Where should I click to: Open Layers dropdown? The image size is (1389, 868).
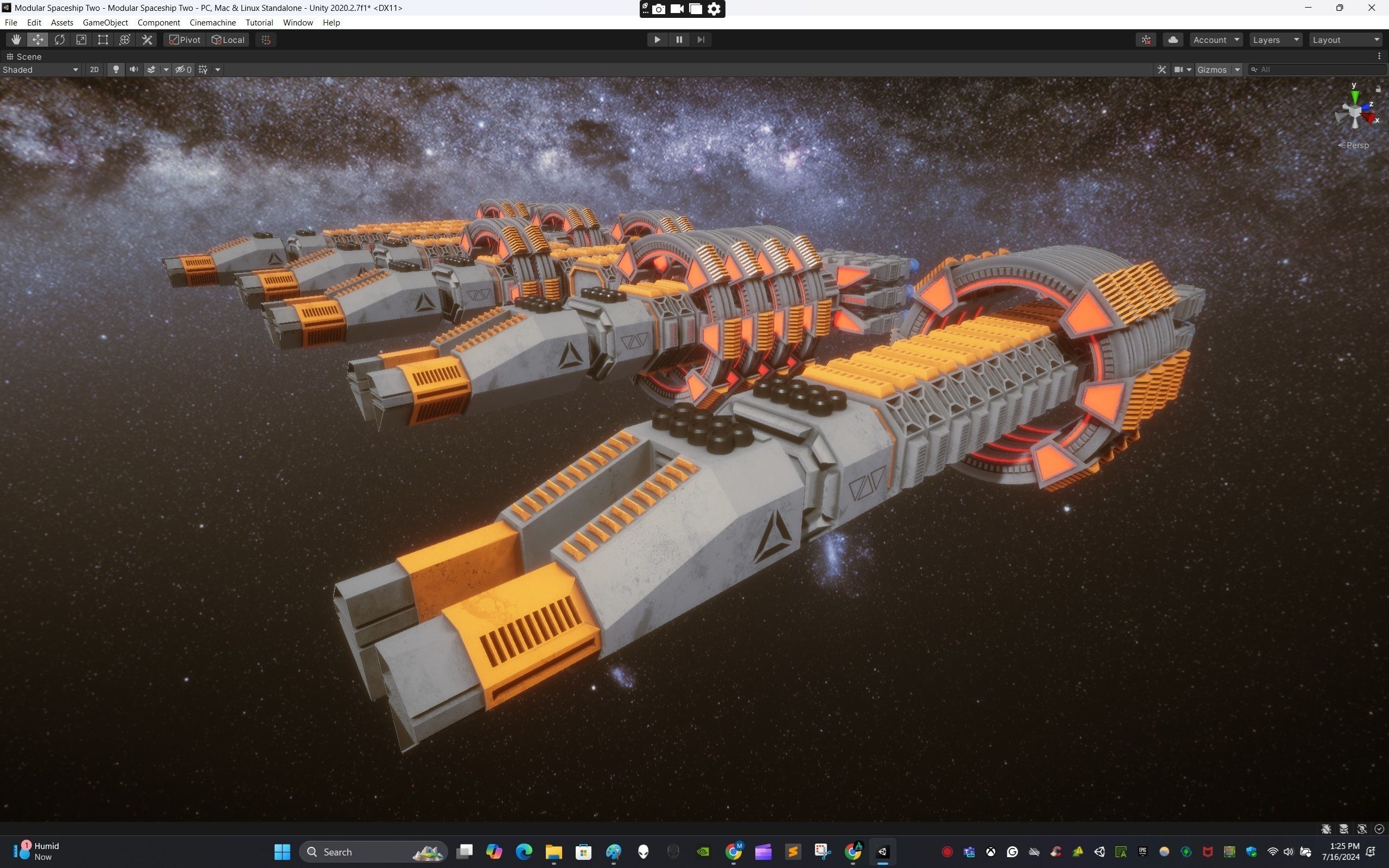(x=1276, y=40)
